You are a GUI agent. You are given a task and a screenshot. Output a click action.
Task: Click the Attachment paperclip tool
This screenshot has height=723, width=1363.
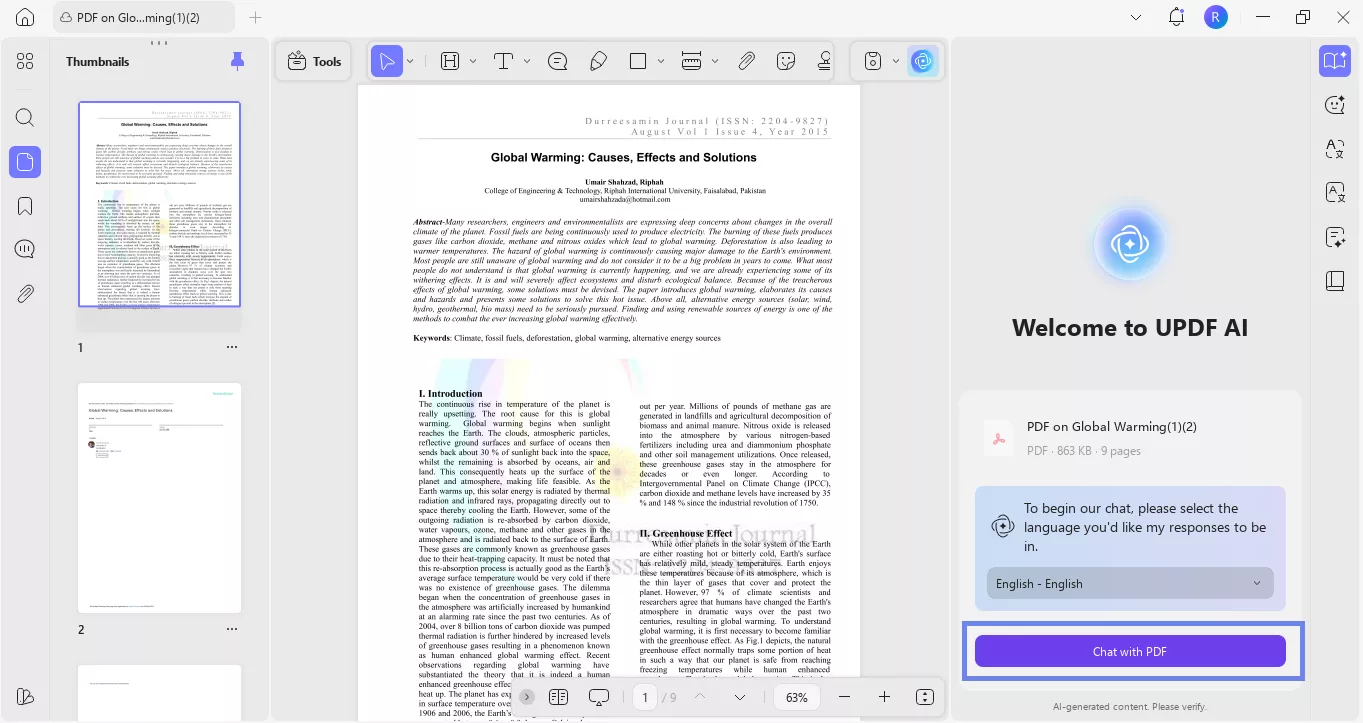tap(746, 61)
